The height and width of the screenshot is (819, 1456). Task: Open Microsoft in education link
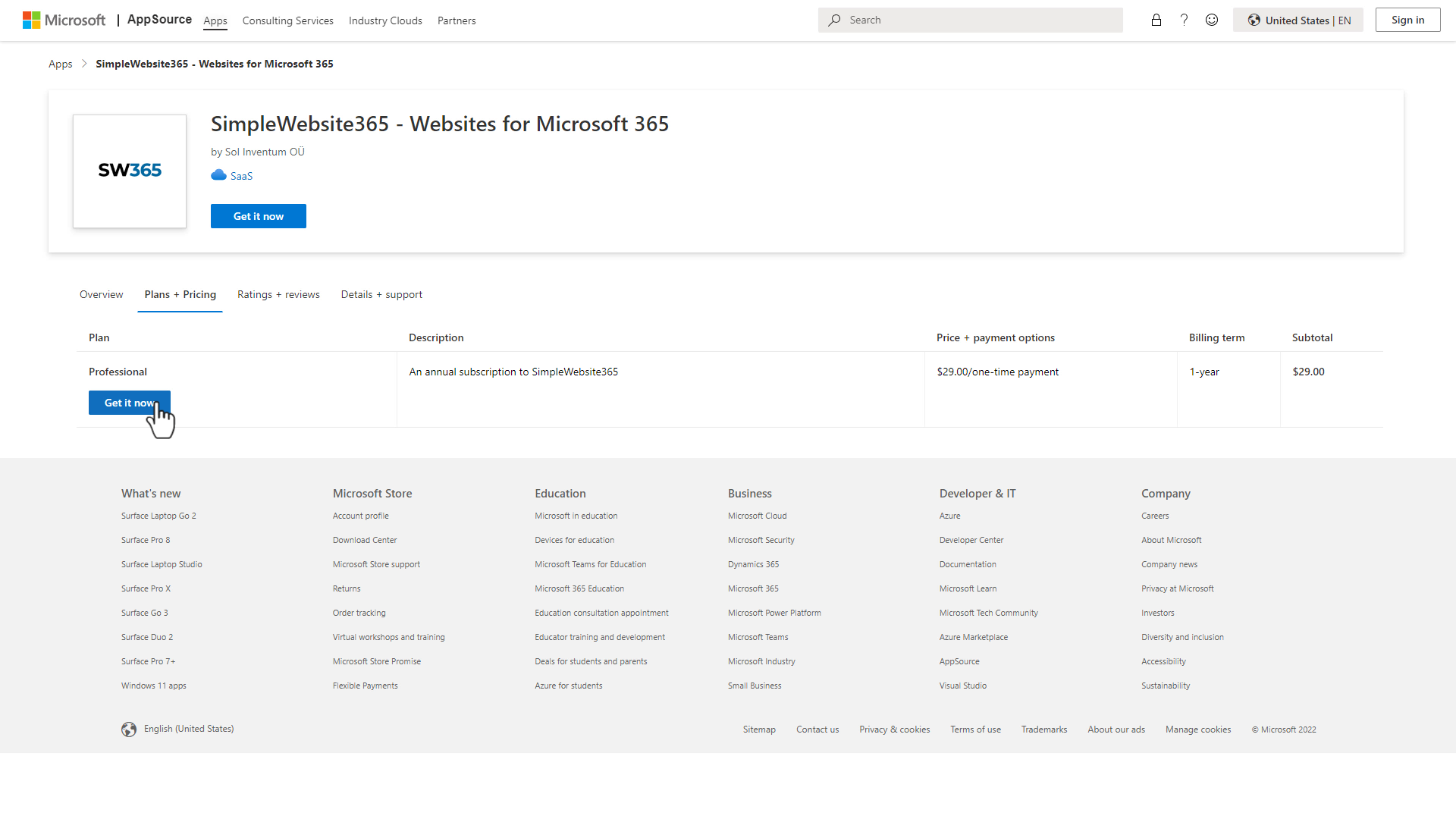click(576, 516)
